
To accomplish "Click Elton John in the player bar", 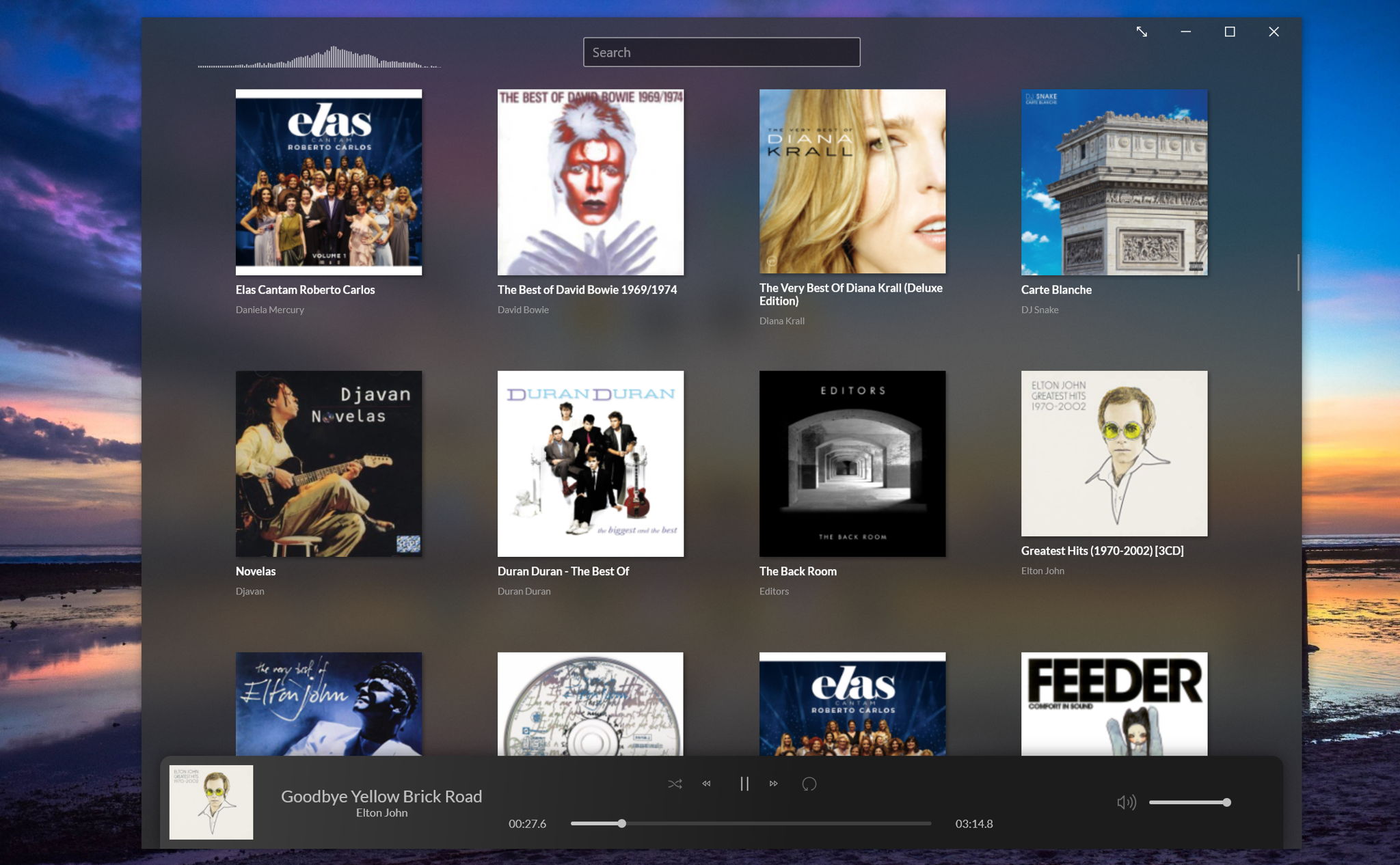I will click(381, 812).
